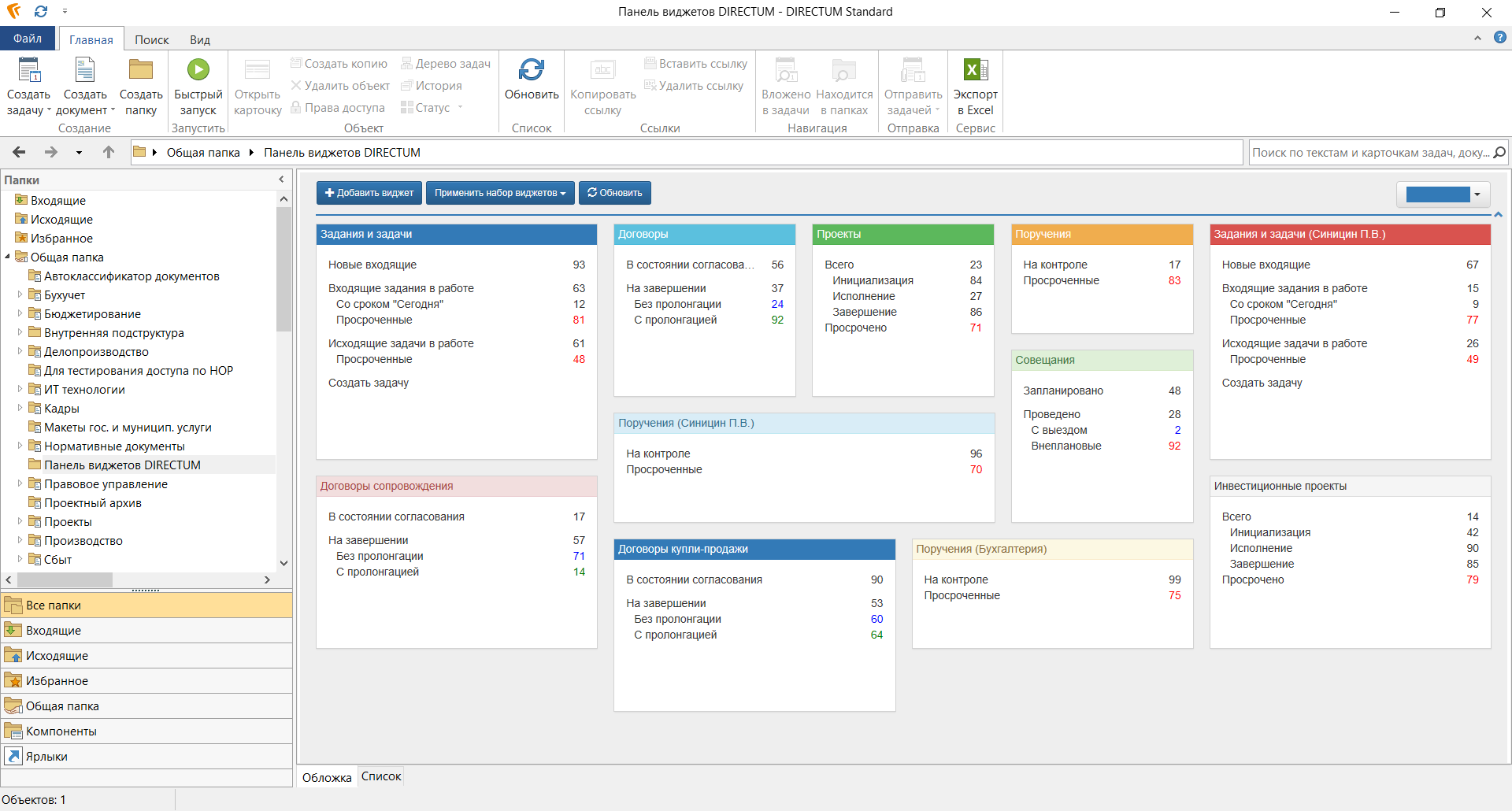Click the Обновить widget panel button
This screenshot has width=1512, height=811.
pos(615,193)
